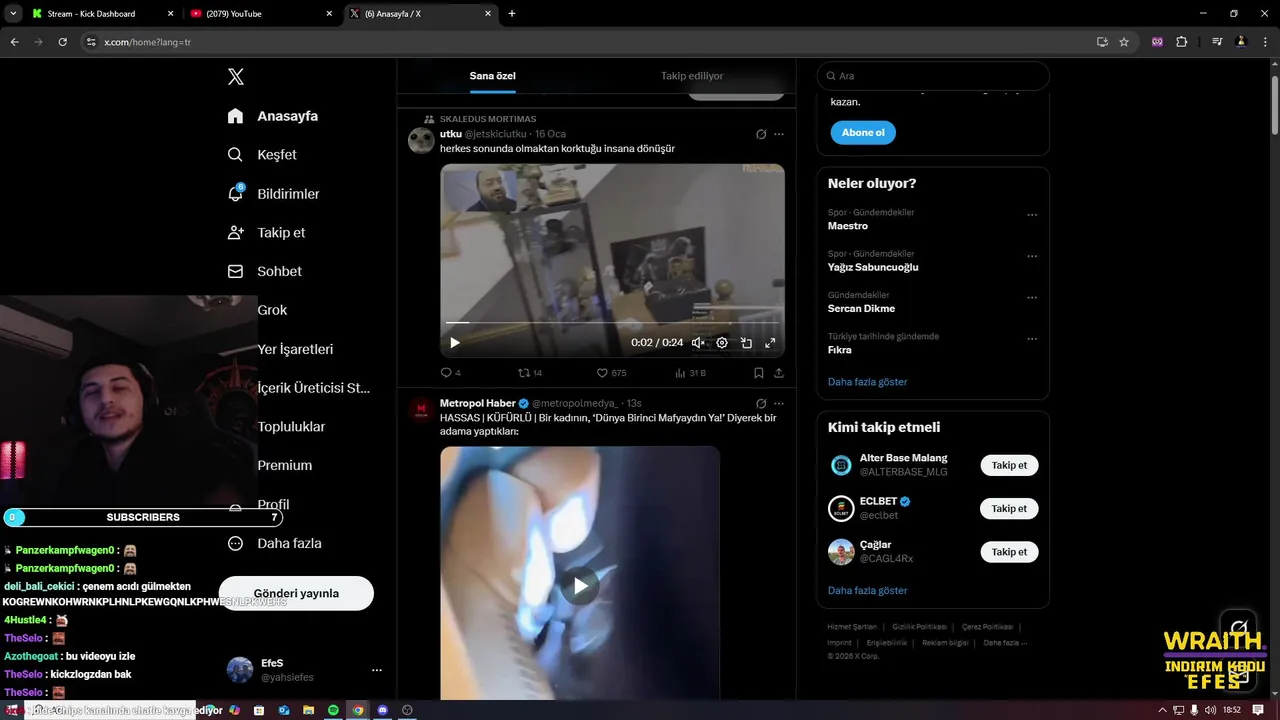Click Daha fazla göster under trends
The height and width of the screenshot is (720, 1280).
tap(868, 382)
